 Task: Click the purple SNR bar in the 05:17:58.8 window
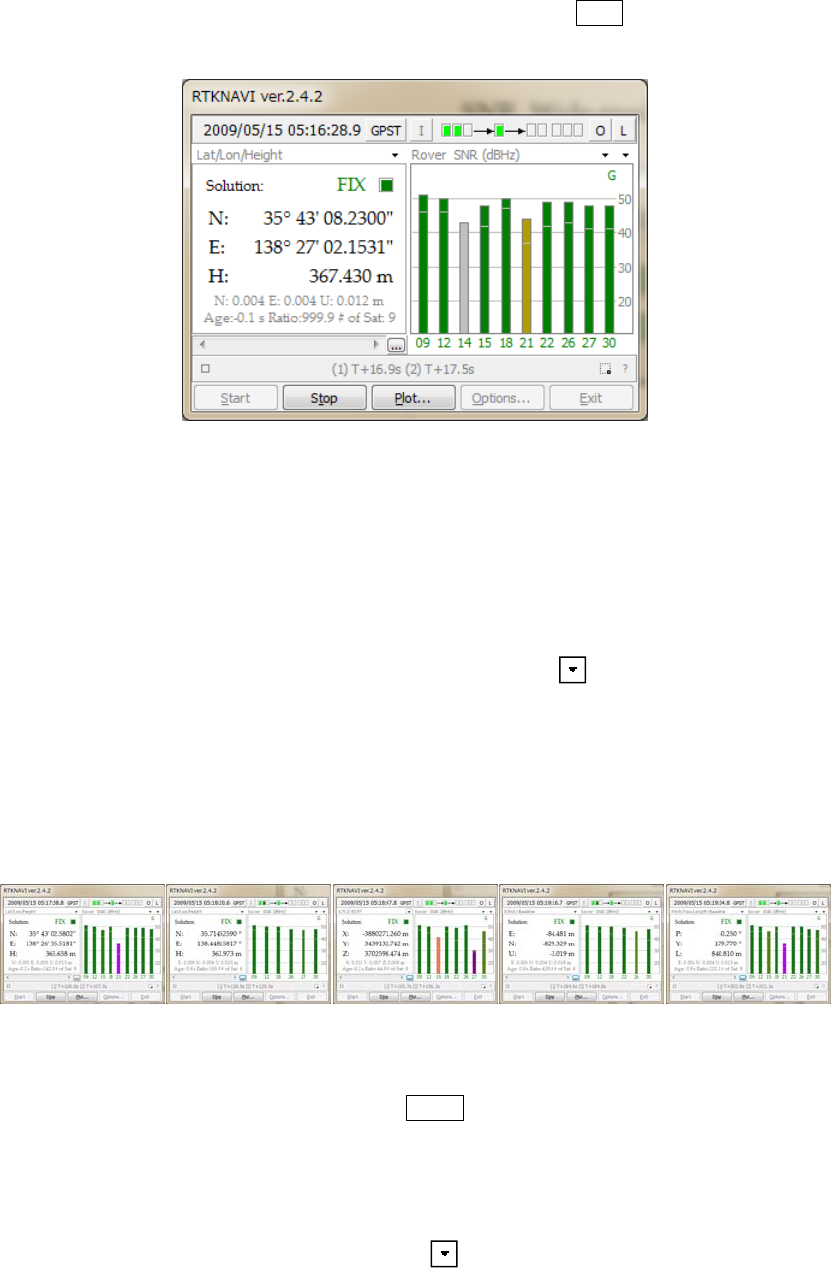[118, 959]
